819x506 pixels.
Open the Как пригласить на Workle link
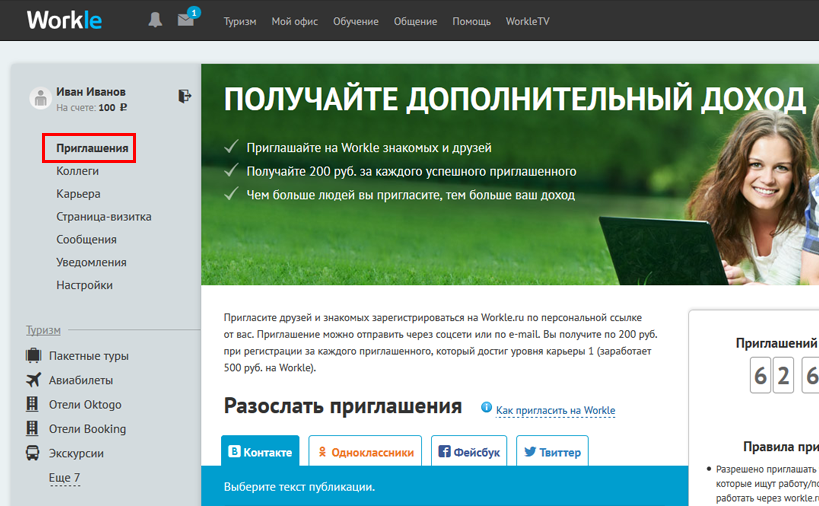click(x=556, y=410)
